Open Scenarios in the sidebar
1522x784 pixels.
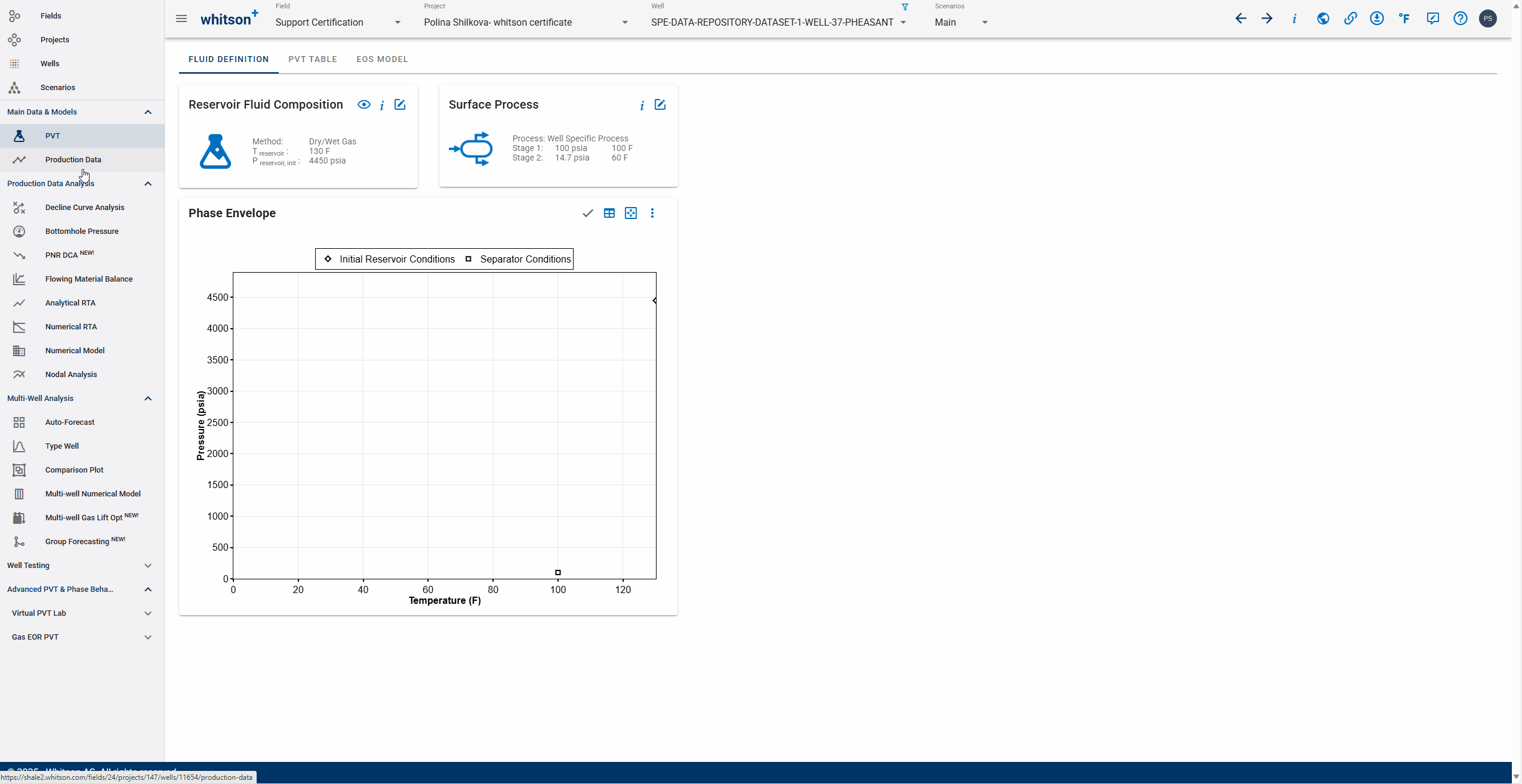pos(82,87)
